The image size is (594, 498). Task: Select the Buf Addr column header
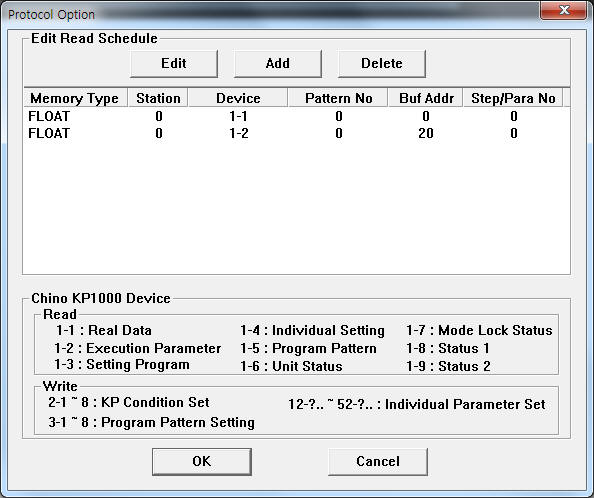(426, 98)
